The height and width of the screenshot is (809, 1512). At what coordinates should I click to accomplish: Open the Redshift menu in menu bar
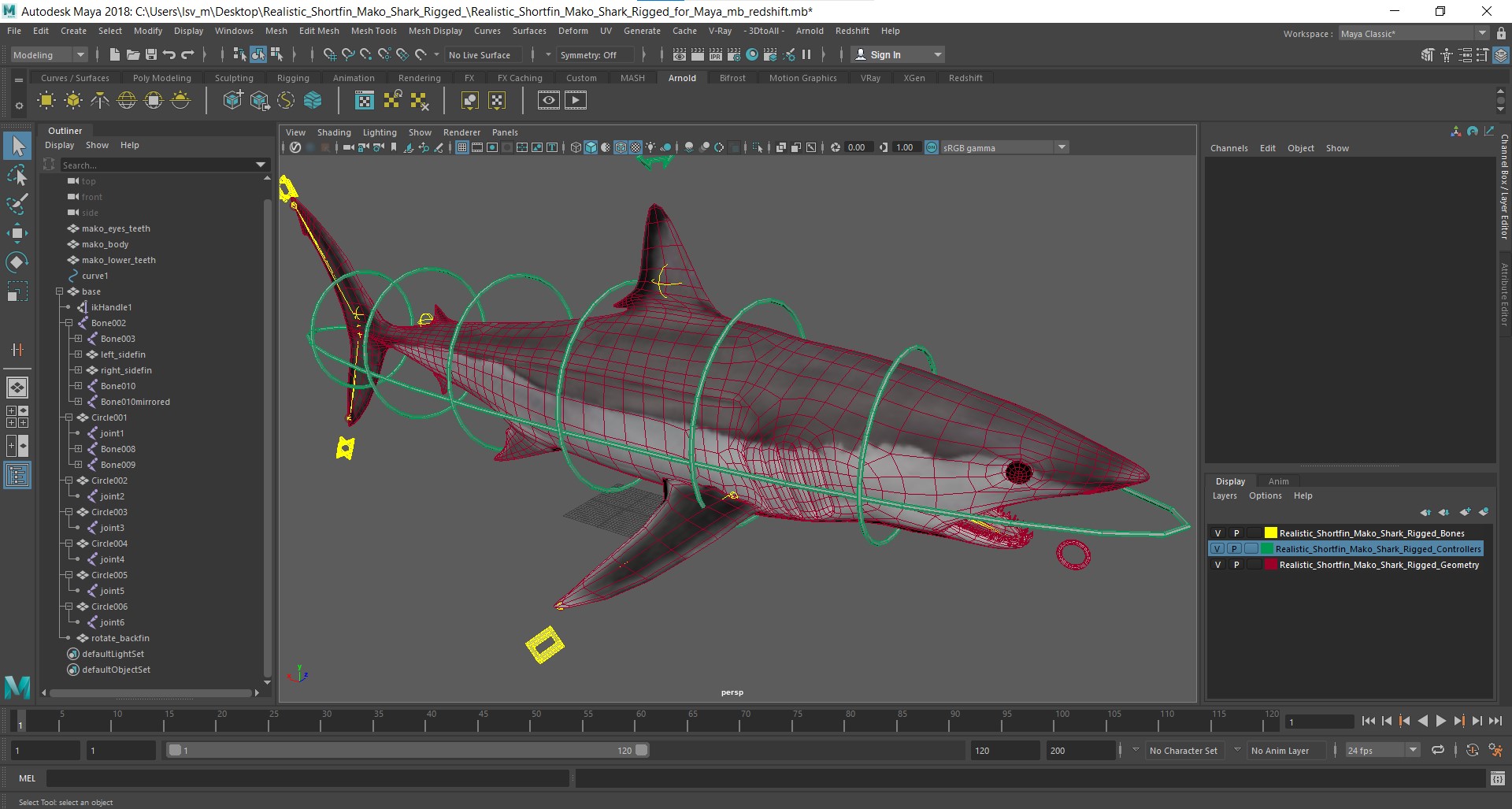pos(852,31)
